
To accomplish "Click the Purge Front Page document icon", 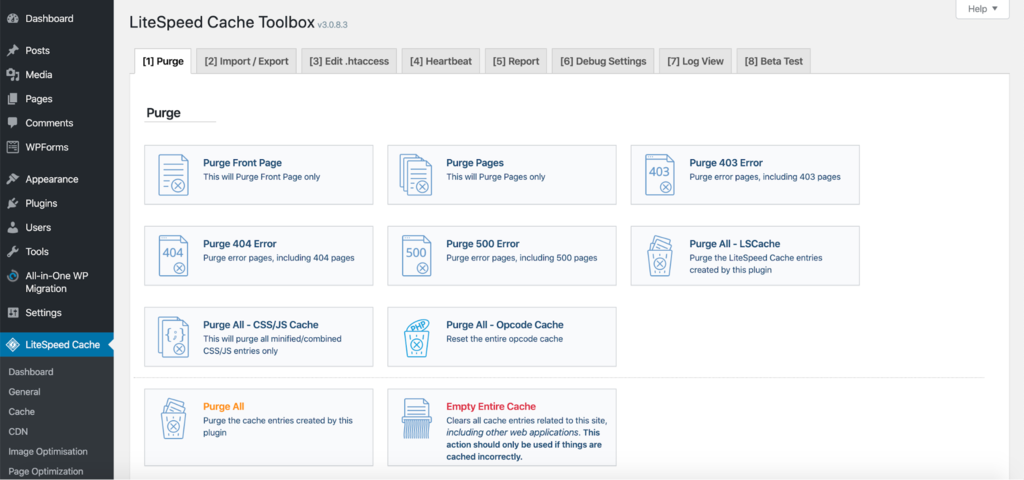I will coord(174,175).
